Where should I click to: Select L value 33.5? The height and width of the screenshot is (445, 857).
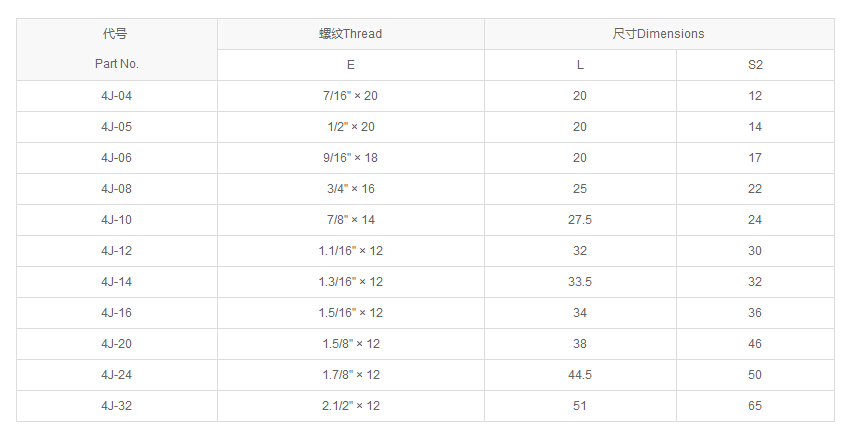[580, 282]
